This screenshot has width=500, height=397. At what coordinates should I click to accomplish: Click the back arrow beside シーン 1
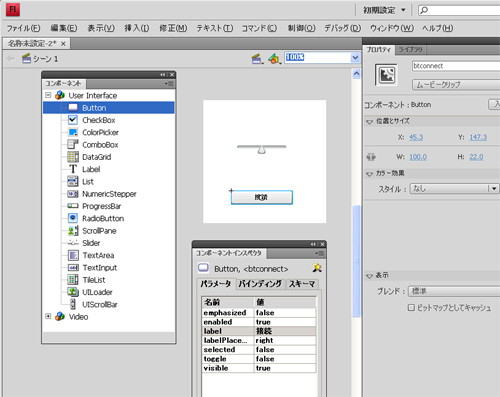click(11, 59)
